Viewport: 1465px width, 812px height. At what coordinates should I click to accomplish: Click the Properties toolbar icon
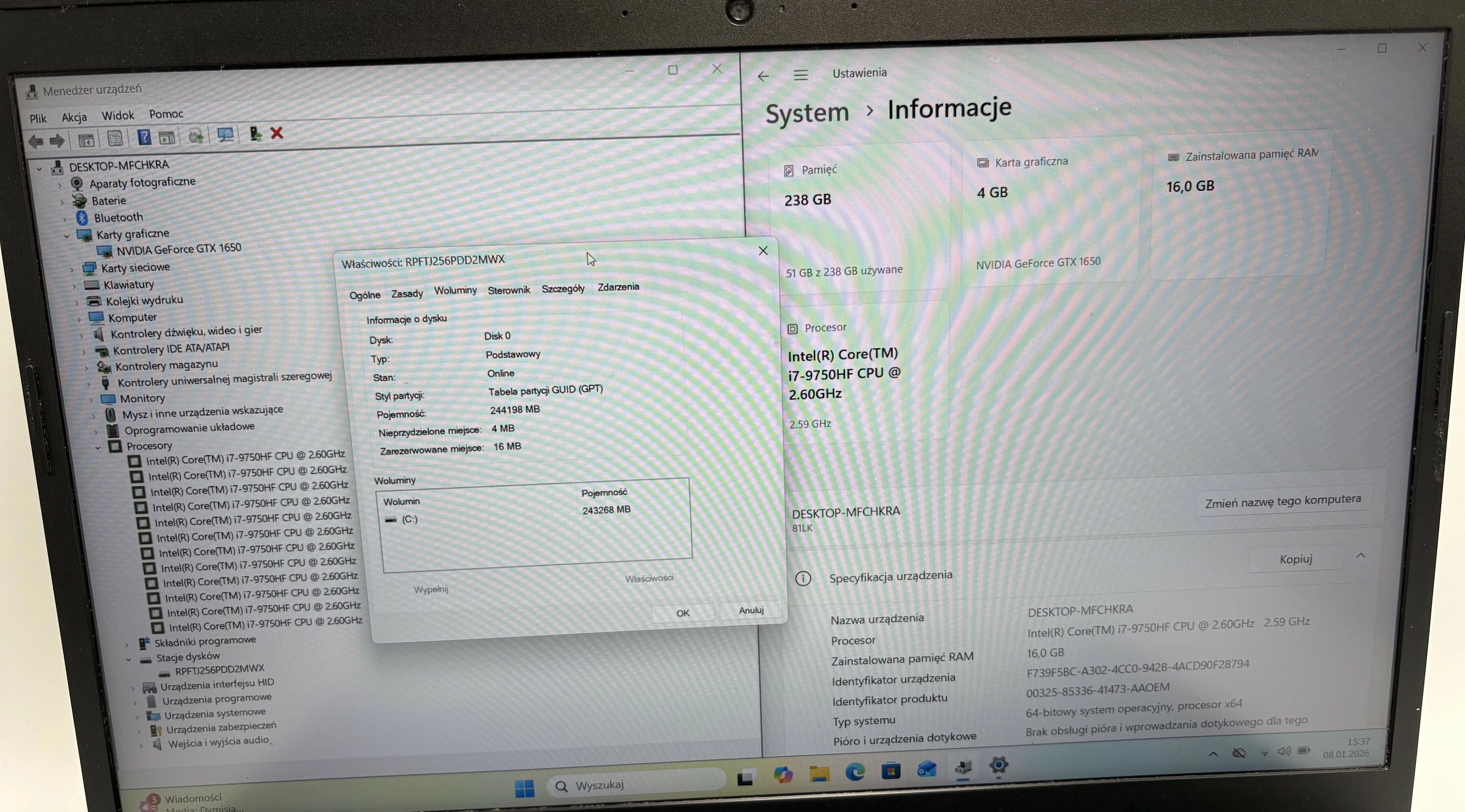coord(115,138)
